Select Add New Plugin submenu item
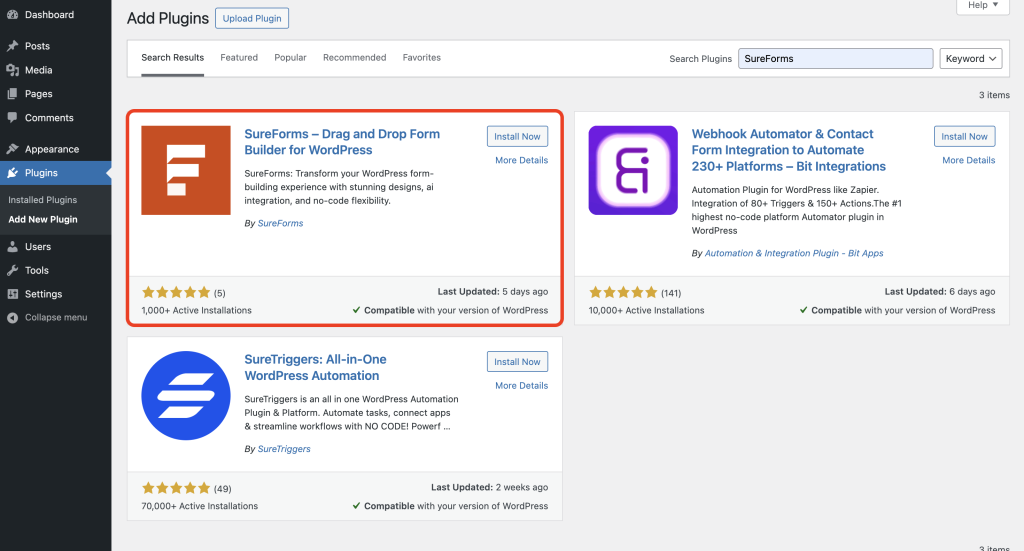Viewport: 1024px width, 551px height. pyautogui.click(x=43, y=219)
